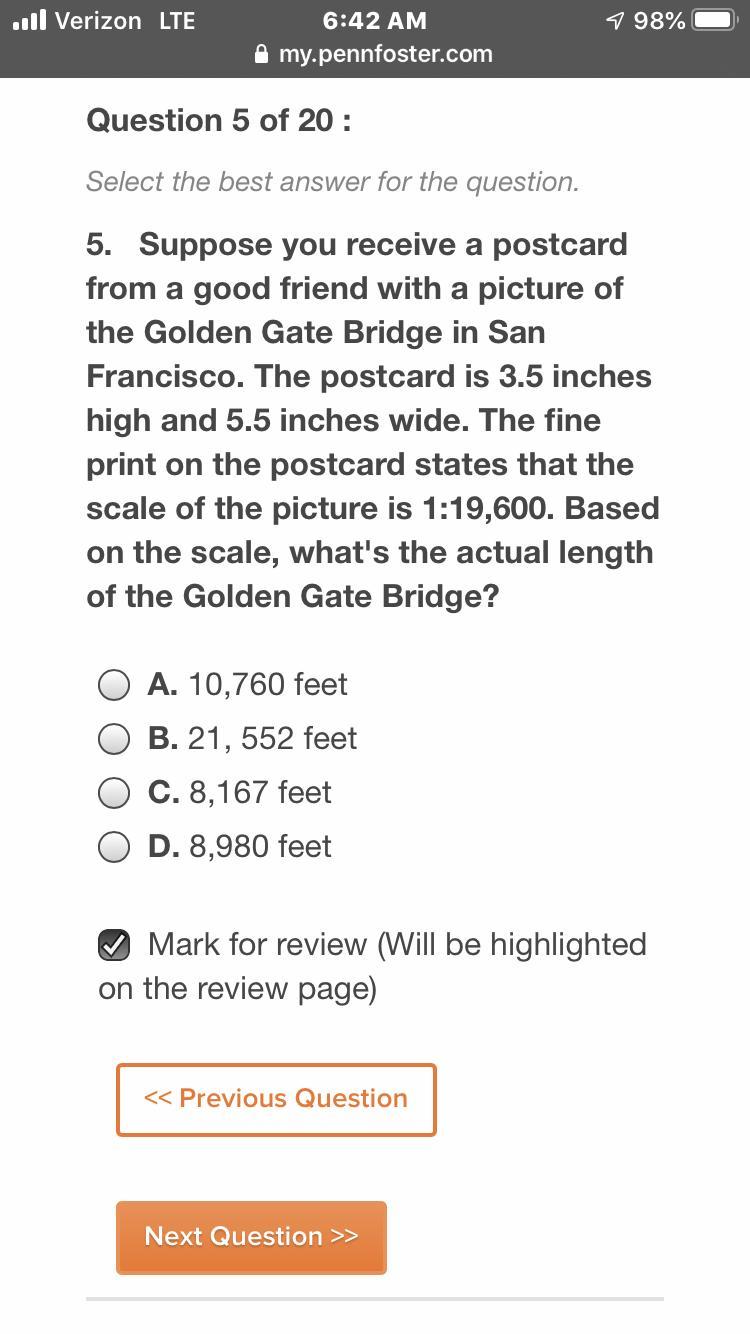
Task: Uncheck the Mark for review checkbox
Action: point(114,945)
